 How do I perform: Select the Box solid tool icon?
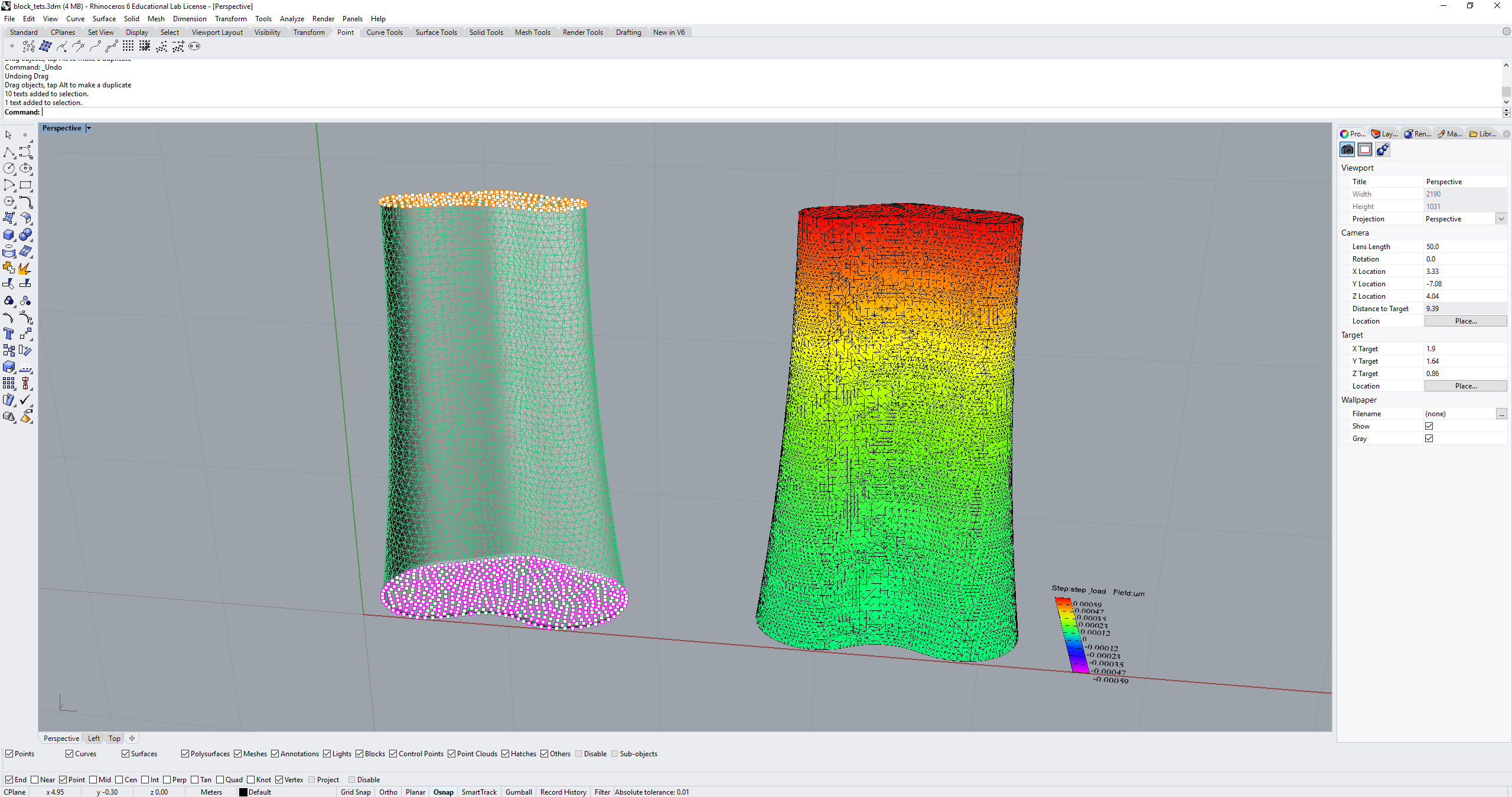(9, 235)
